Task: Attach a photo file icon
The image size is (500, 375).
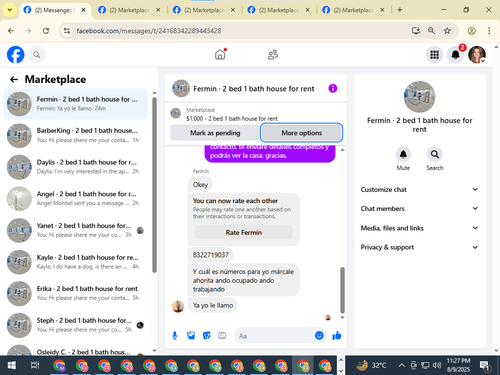Action: click(191, 336)
